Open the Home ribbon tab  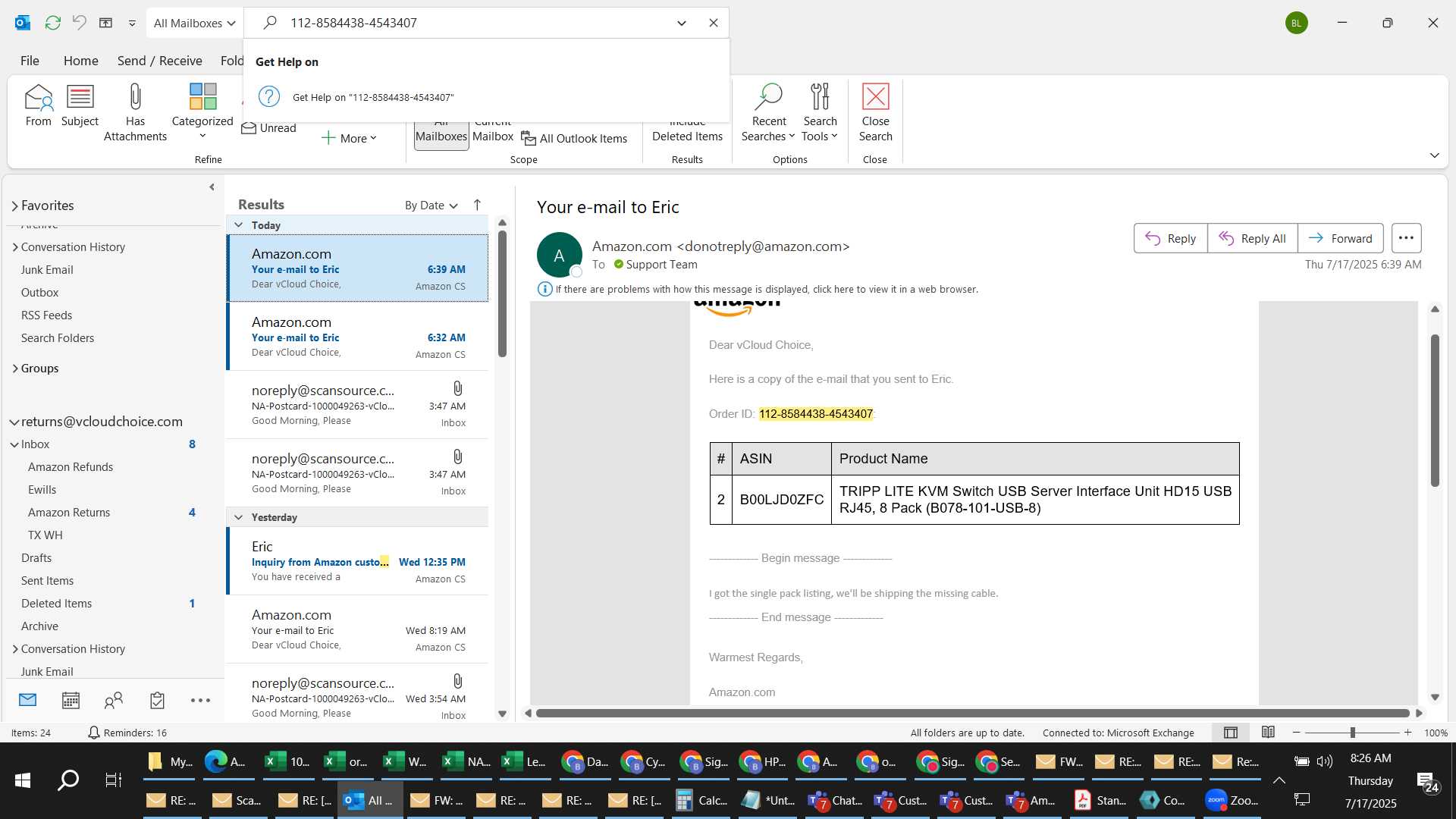[80, 61]
